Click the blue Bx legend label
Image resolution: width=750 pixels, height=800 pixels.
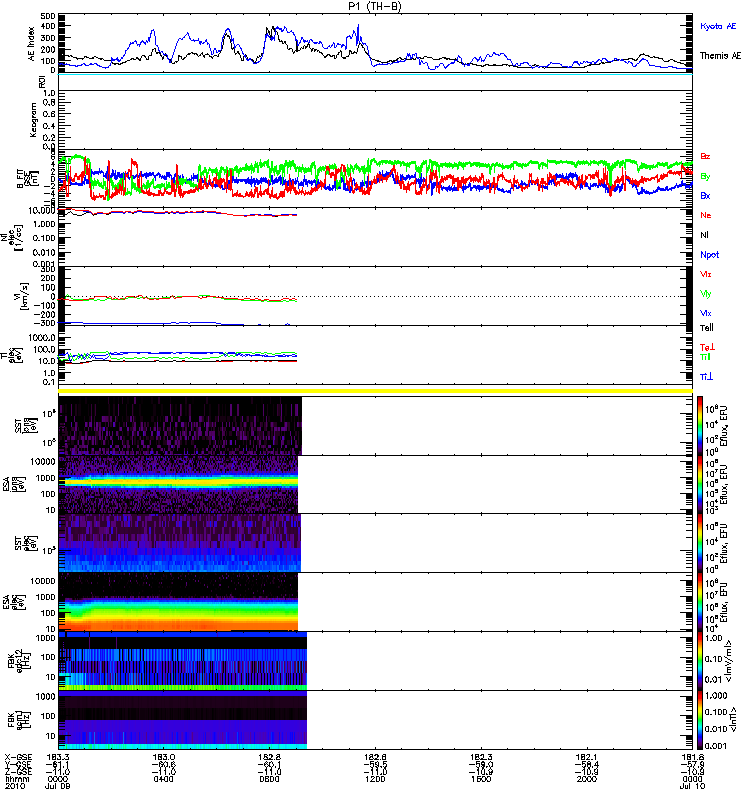(x=705, y=196)
